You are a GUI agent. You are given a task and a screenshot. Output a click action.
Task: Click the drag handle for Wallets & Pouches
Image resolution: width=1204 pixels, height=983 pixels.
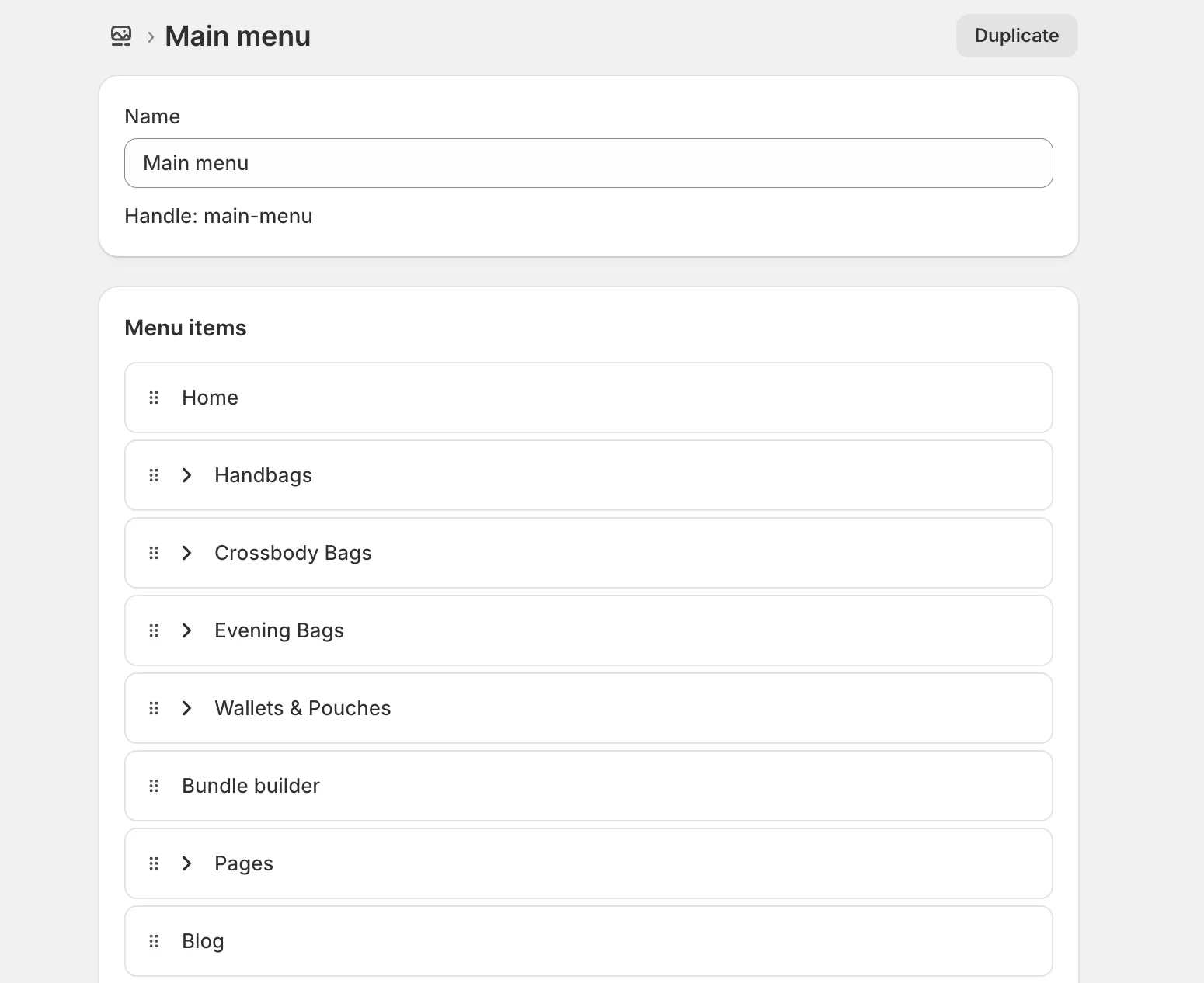[x=153, y=708]
